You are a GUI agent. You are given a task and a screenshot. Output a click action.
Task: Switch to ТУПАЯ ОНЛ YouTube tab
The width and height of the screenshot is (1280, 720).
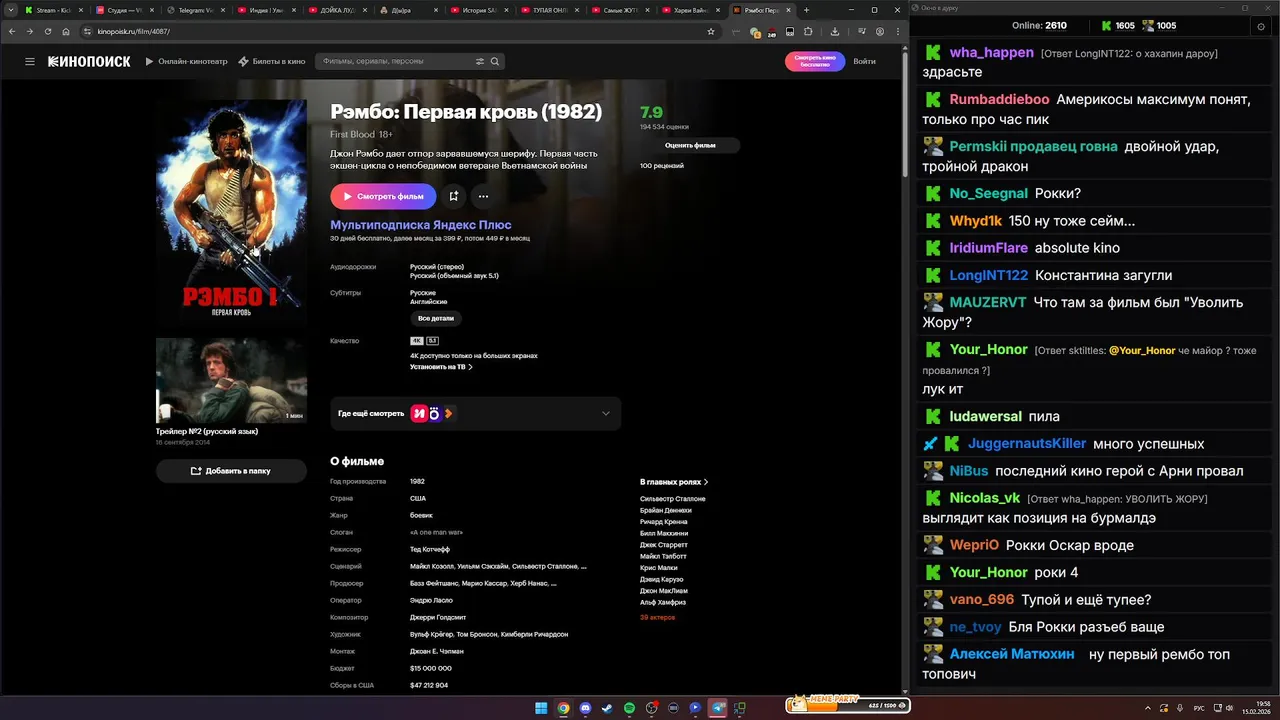551,10
